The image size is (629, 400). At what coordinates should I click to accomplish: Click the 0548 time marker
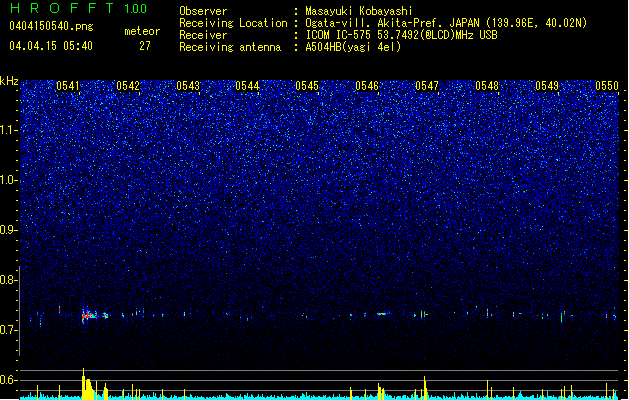coord(487,86)
